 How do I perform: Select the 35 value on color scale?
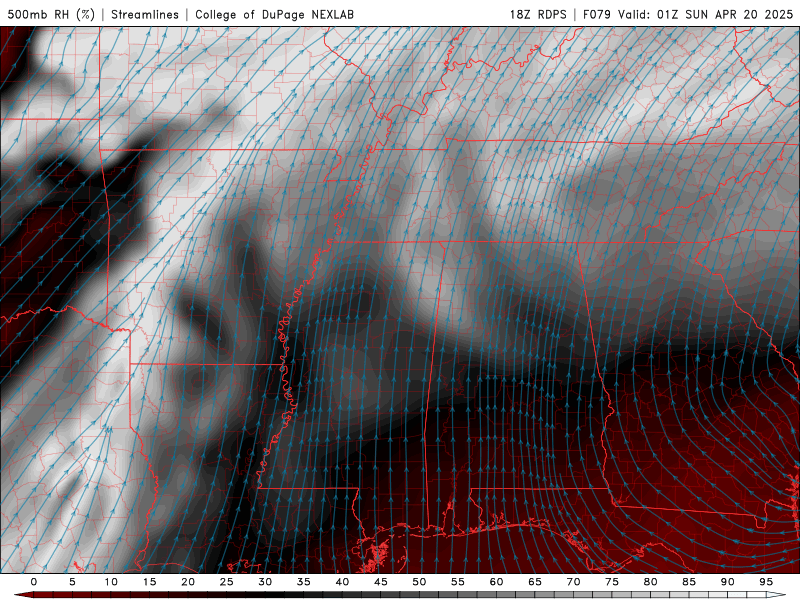[x=304, y=582]
